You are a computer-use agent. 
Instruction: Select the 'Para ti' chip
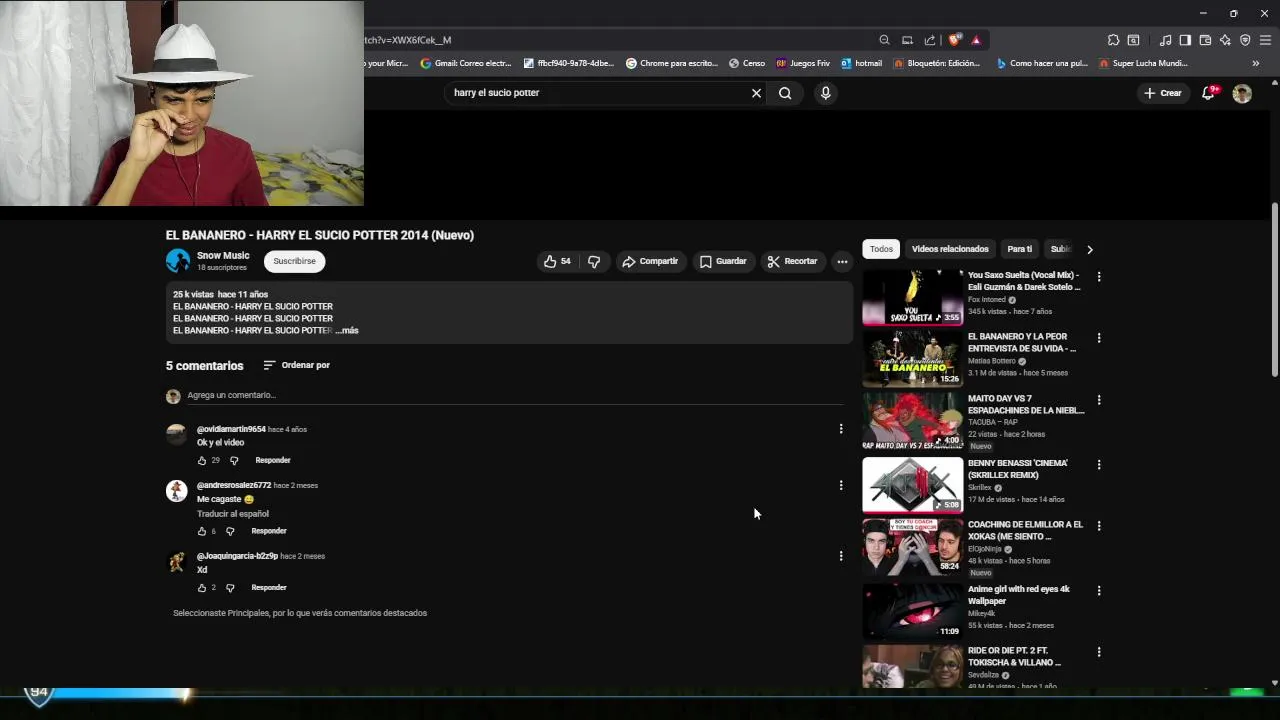pos(1019,249)
